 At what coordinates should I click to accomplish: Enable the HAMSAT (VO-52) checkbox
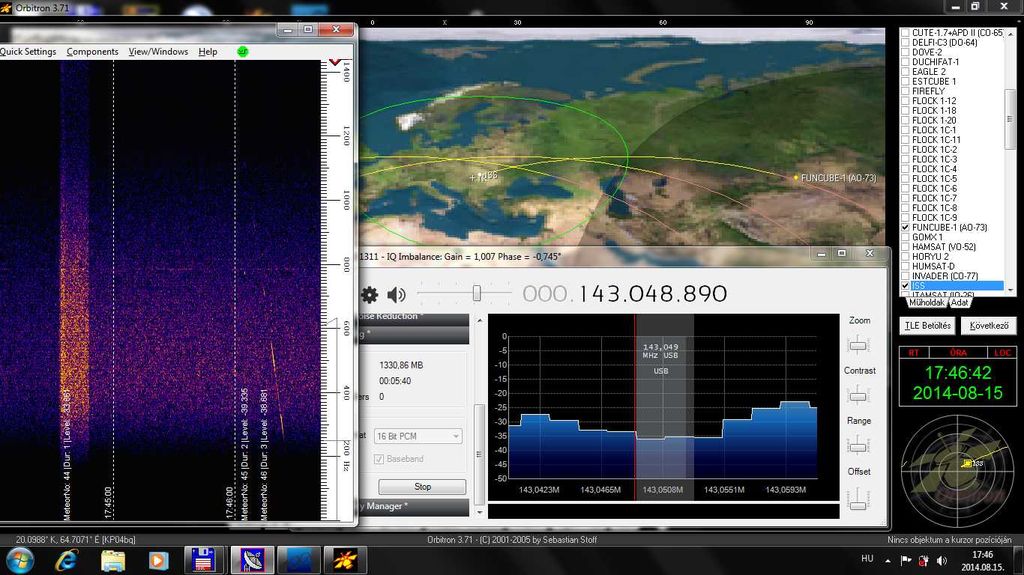pos(906,247)
